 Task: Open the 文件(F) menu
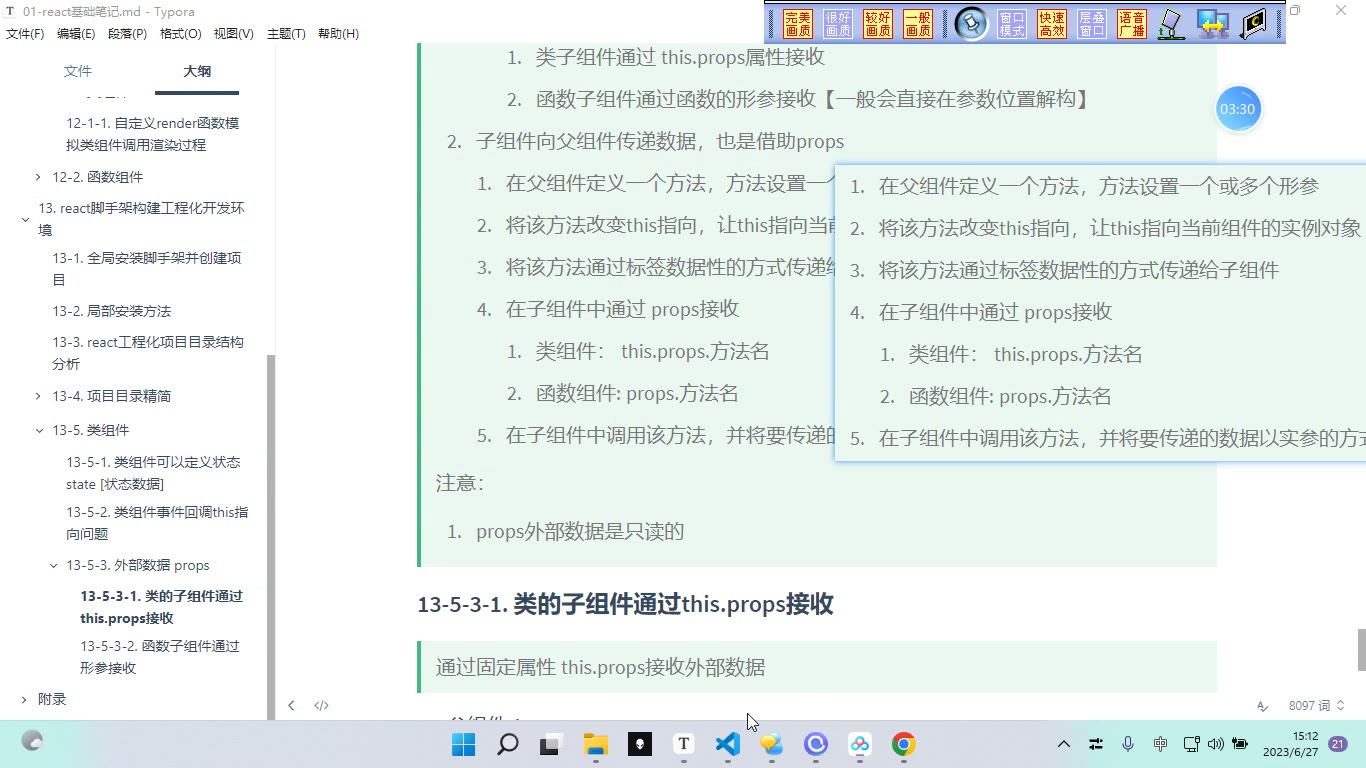(x=25, y=34)
